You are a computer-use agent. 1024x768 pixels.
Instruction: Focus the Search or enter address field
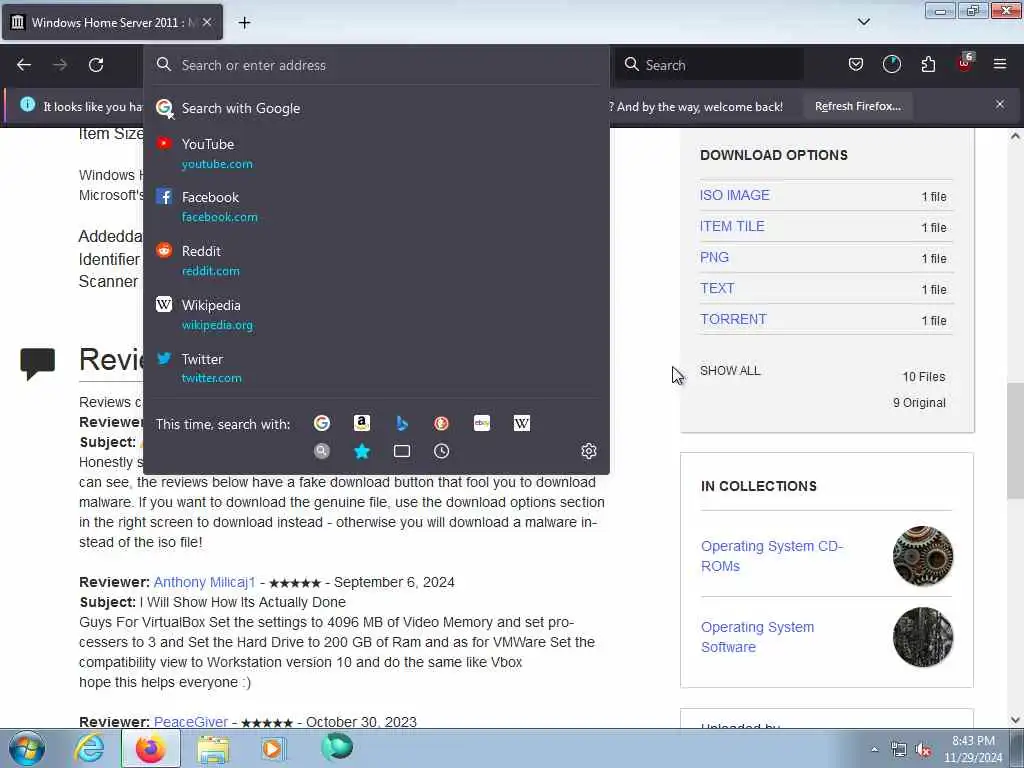(x=376, y=65)
